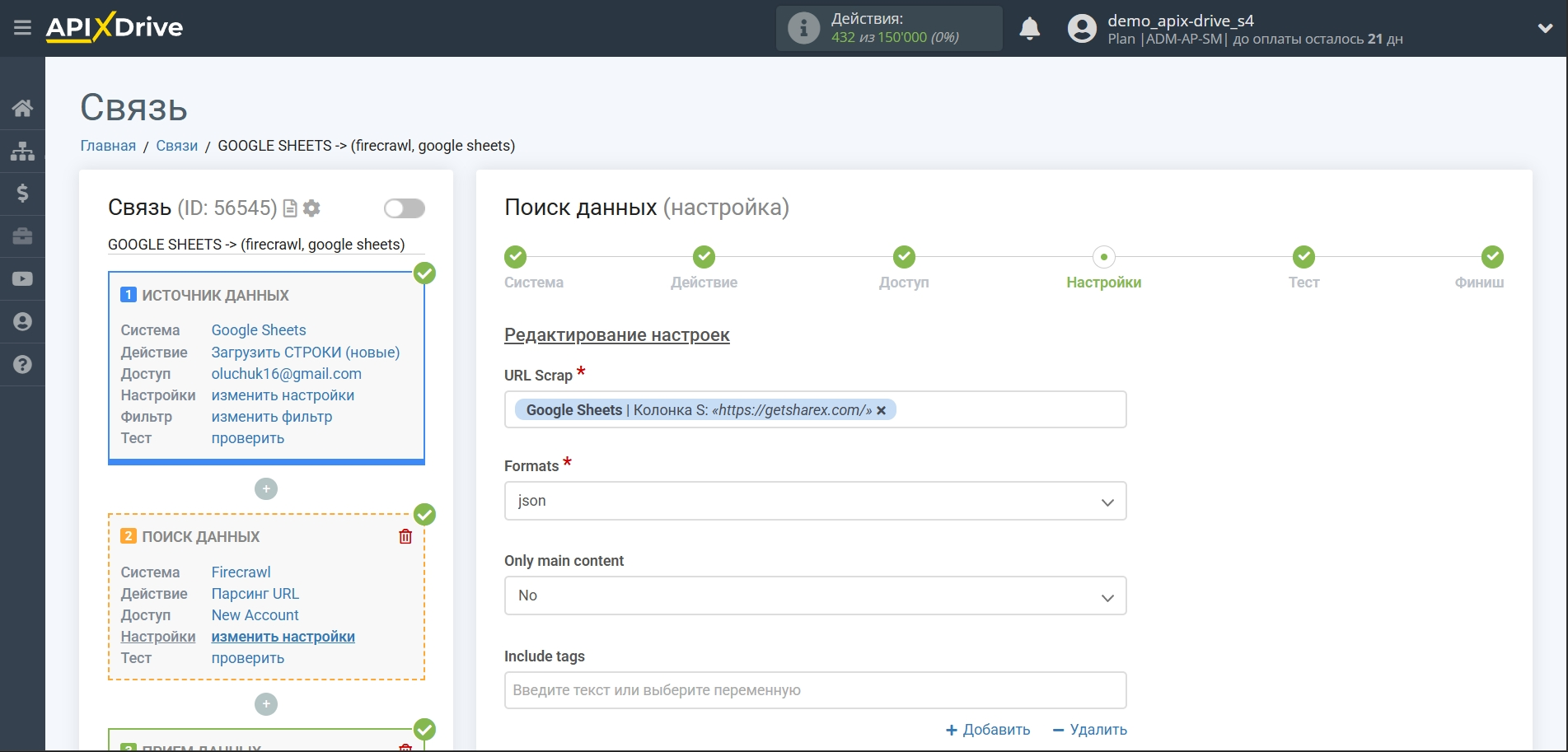Open the home icon in sidebar
Image resolution: width=1568 pixels, height=752 pixels.
tap(22, 108)
